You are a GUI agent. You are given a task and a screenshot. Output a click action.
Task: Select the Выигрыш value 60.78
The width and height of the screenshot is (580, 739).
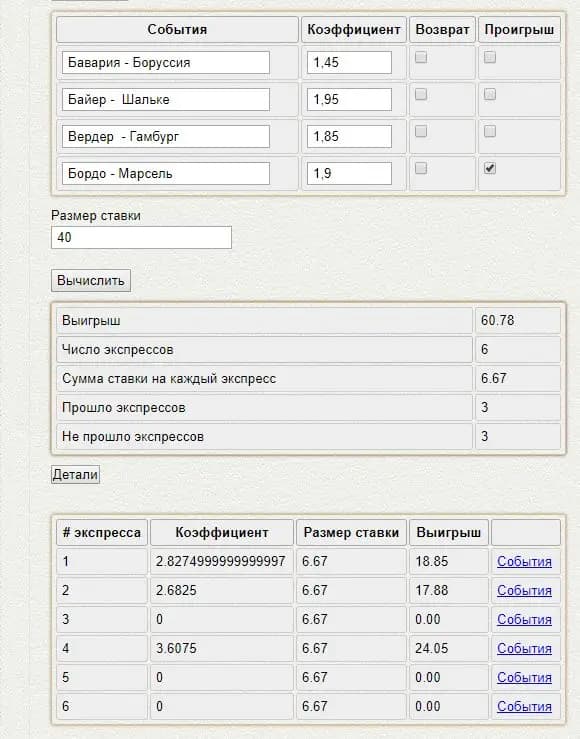pos(498,320)
